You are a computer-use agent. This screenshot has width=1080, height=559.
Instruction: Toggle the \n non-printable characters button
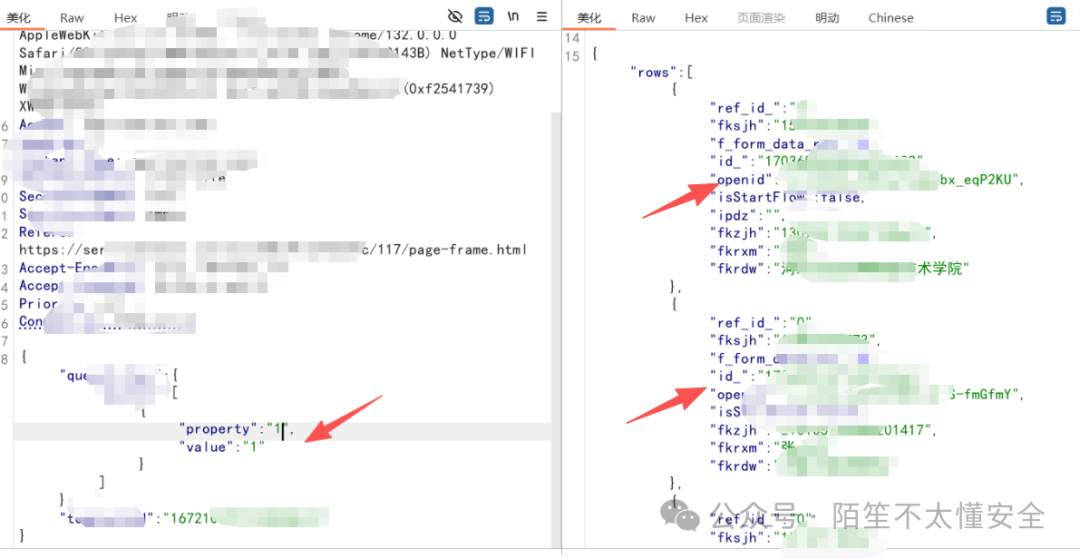click(513, 17)
